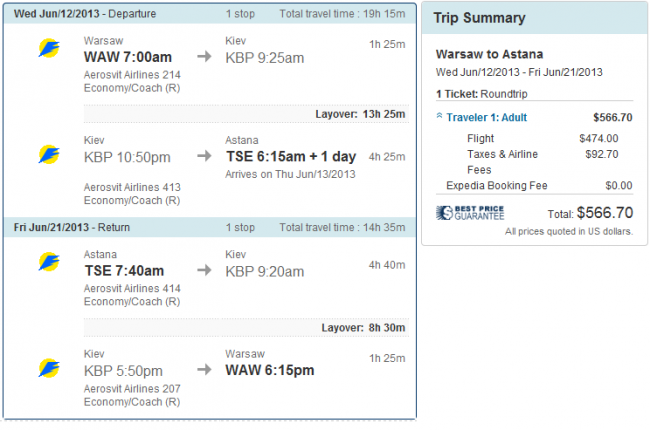Collapse the Traveler 1: Adult price breakdown

[x=440, y=117]
